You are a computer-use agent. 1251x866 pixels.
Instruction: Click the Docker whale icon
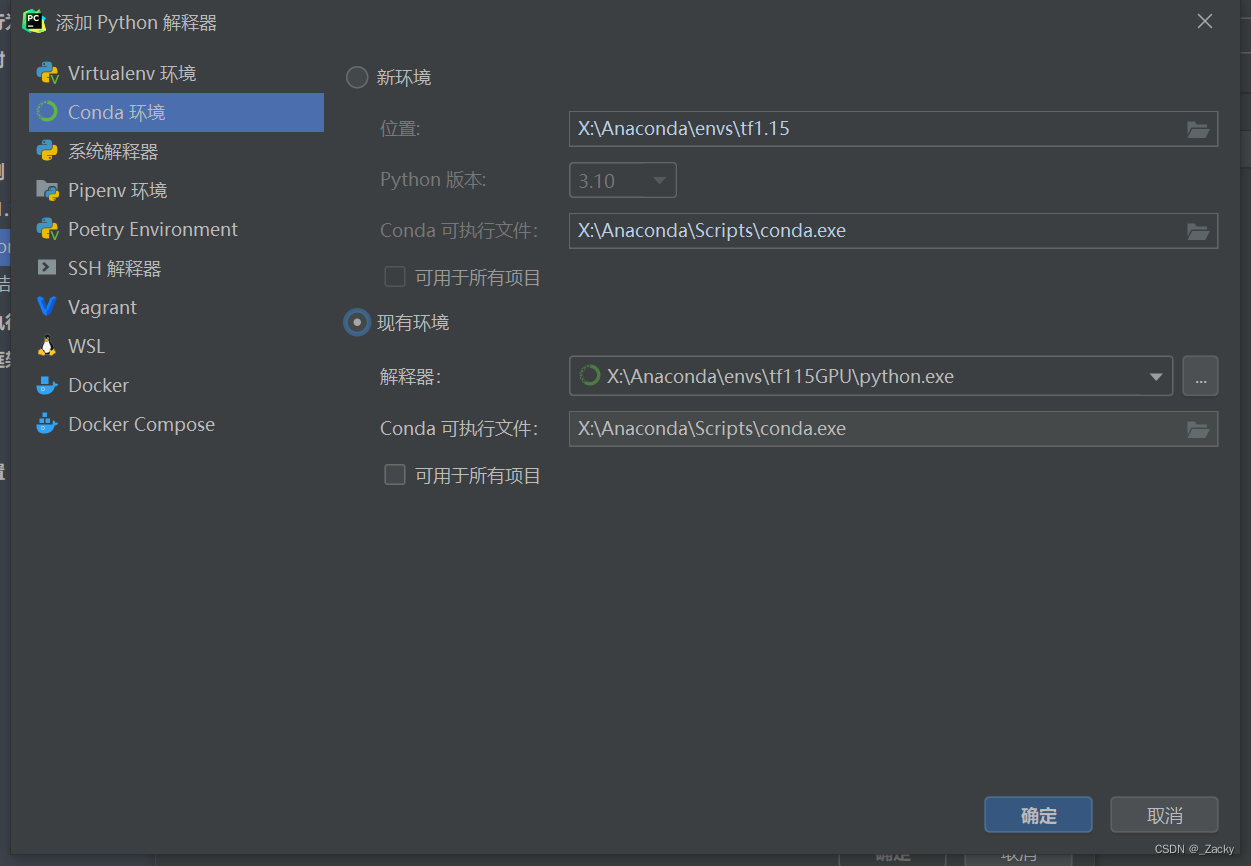(47, 385)
